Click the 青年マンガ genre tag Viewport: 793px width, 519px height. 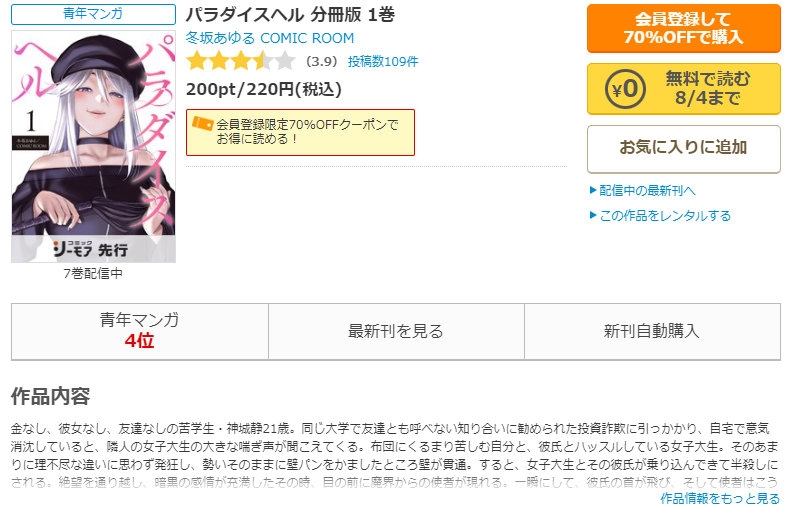coord(94,14)
